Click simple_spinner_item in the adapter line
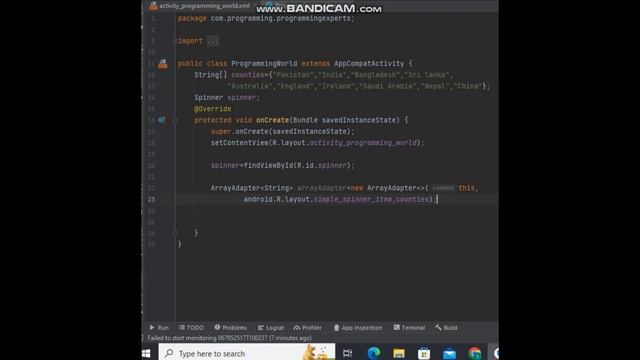The image size is (640, 360). 353,199
